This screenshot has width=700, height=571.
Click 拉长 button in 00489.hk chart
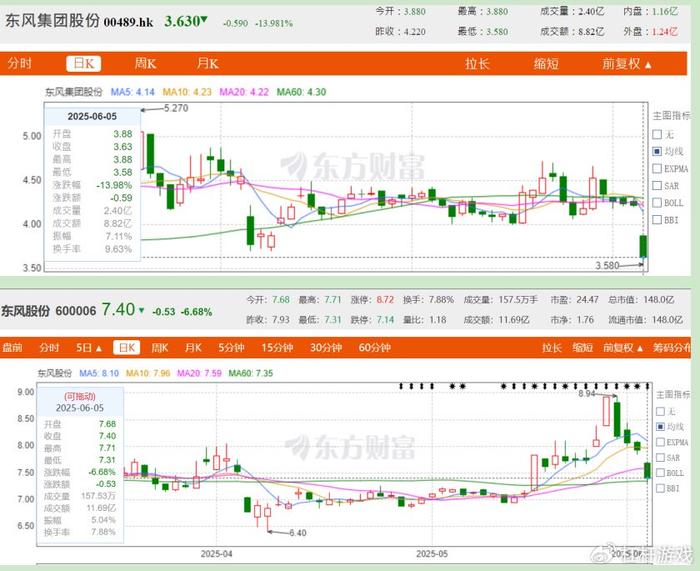477,63
